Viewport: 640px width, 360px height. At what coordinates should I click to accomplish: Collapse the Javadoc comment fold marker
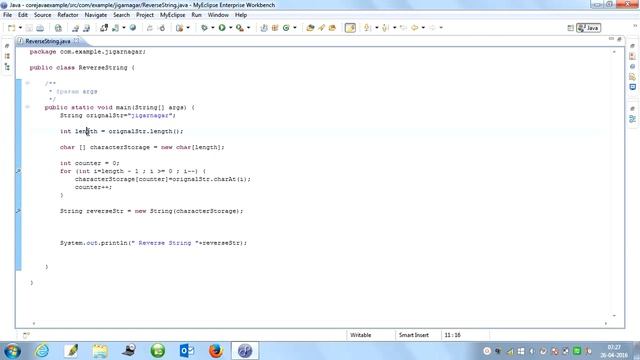28,83
